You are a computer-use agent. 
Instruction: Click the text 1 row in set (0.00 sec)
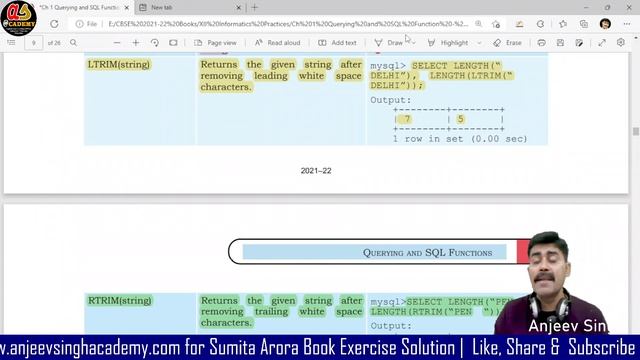click(460, 139)
